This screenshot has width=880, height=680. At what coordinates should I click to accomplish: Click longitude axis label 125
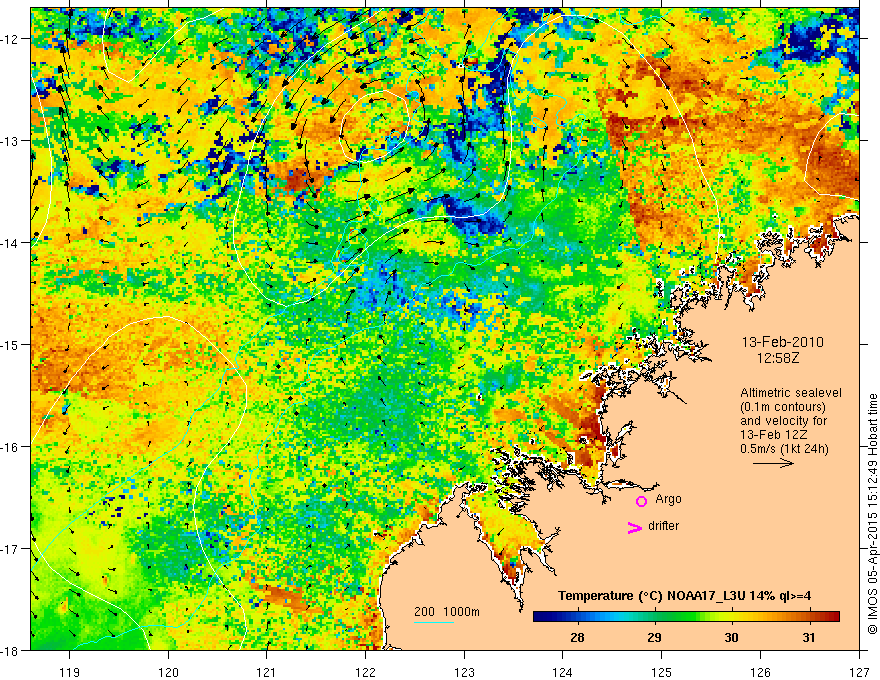click(x=662, y=672)
